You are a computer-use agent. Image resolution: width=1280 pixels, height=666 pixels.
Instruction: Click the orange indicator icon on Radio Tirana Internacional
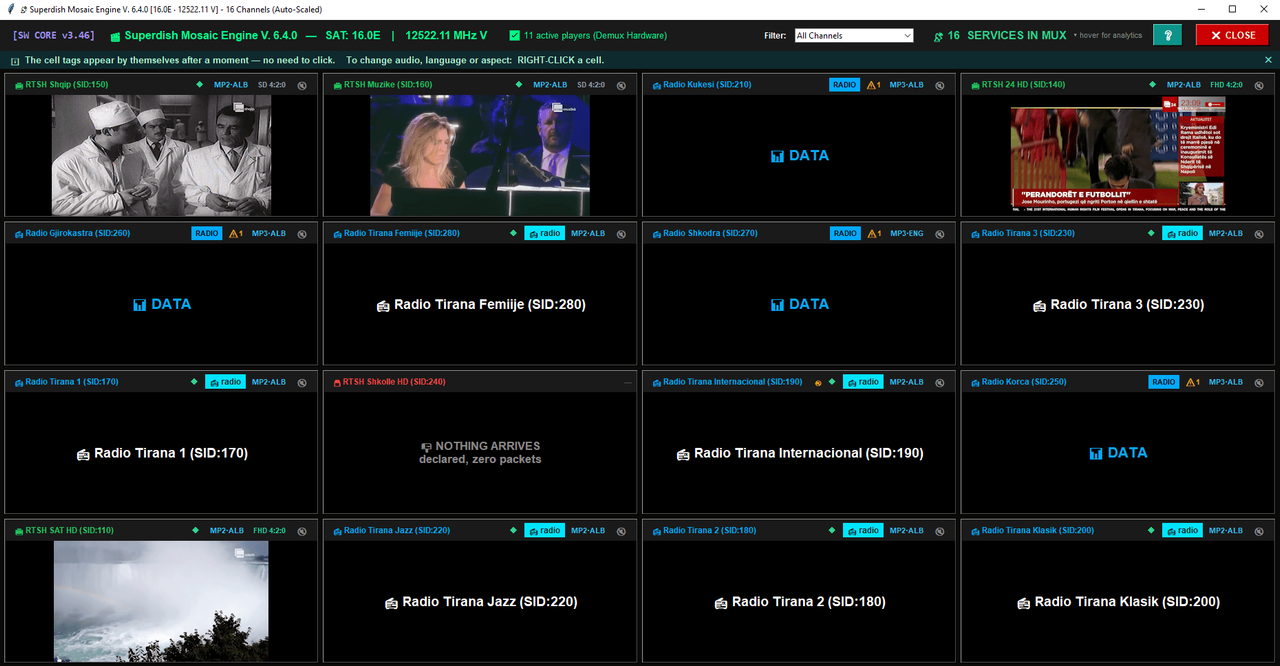pos(818,382)
